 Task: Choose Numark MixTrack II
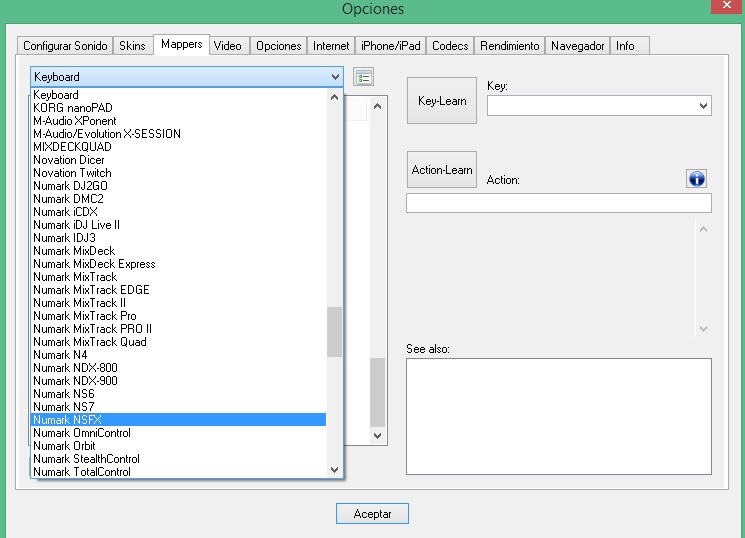pyautogui.click(x=179, y=303)
